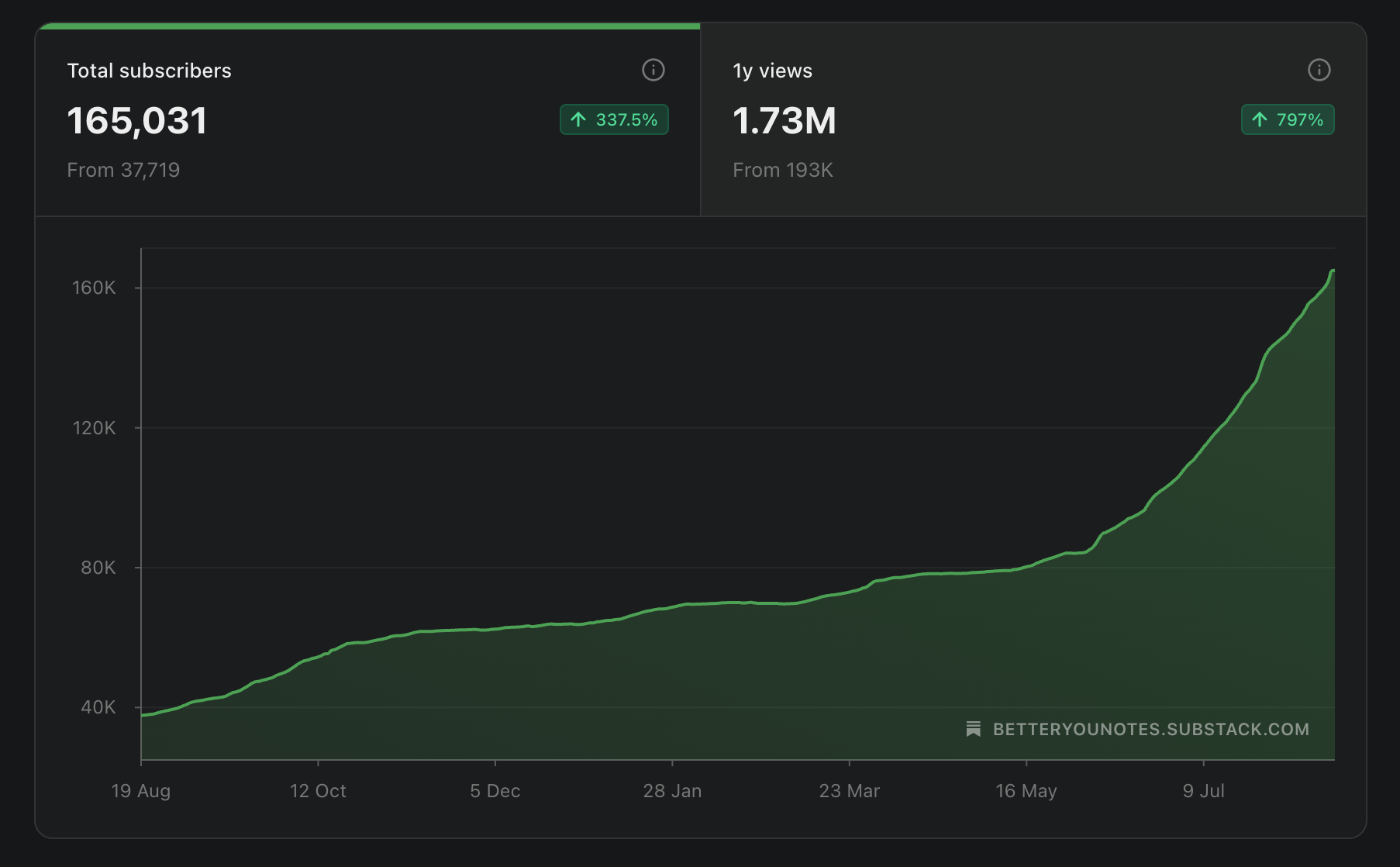Click the 337.5% growth badge
The image size is (1400, 867).
(x=614, y=119)
